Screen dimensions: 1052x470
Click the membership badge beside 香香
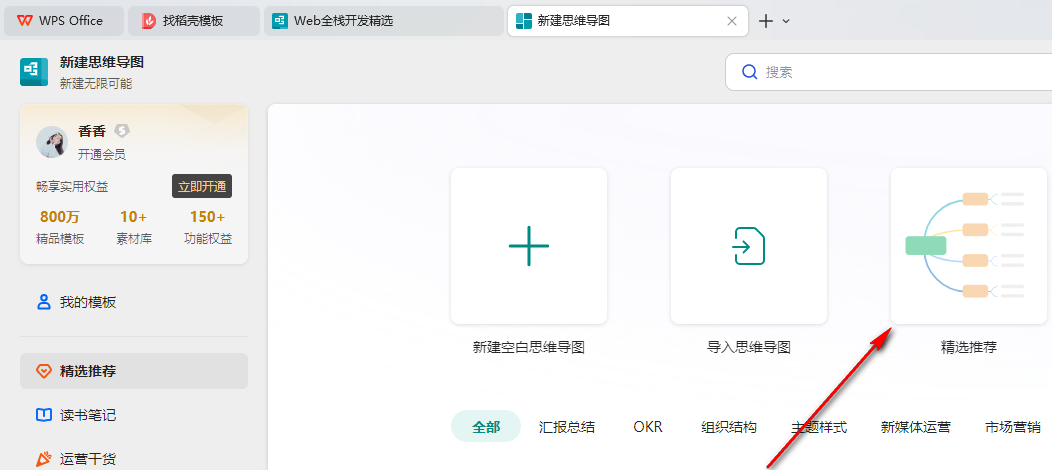[121, 131]
